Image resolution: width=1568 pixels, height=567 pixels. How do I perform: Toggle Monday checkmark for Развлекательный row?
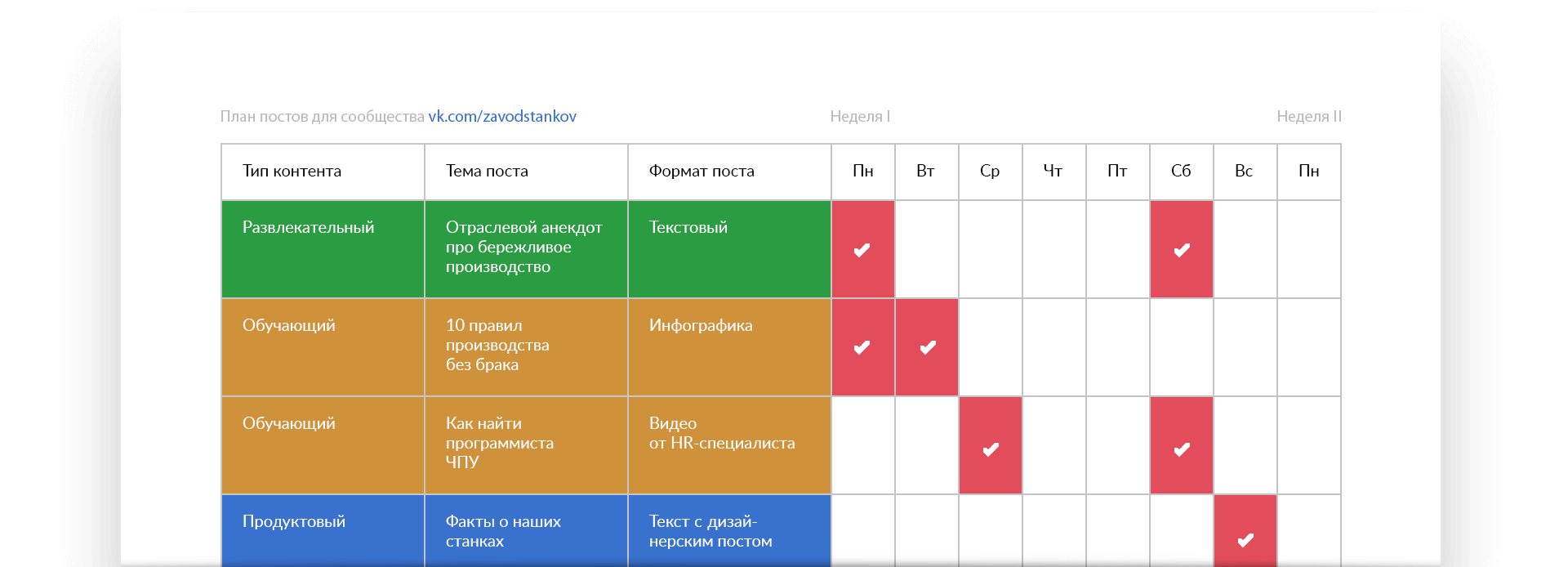pos(862,249)
